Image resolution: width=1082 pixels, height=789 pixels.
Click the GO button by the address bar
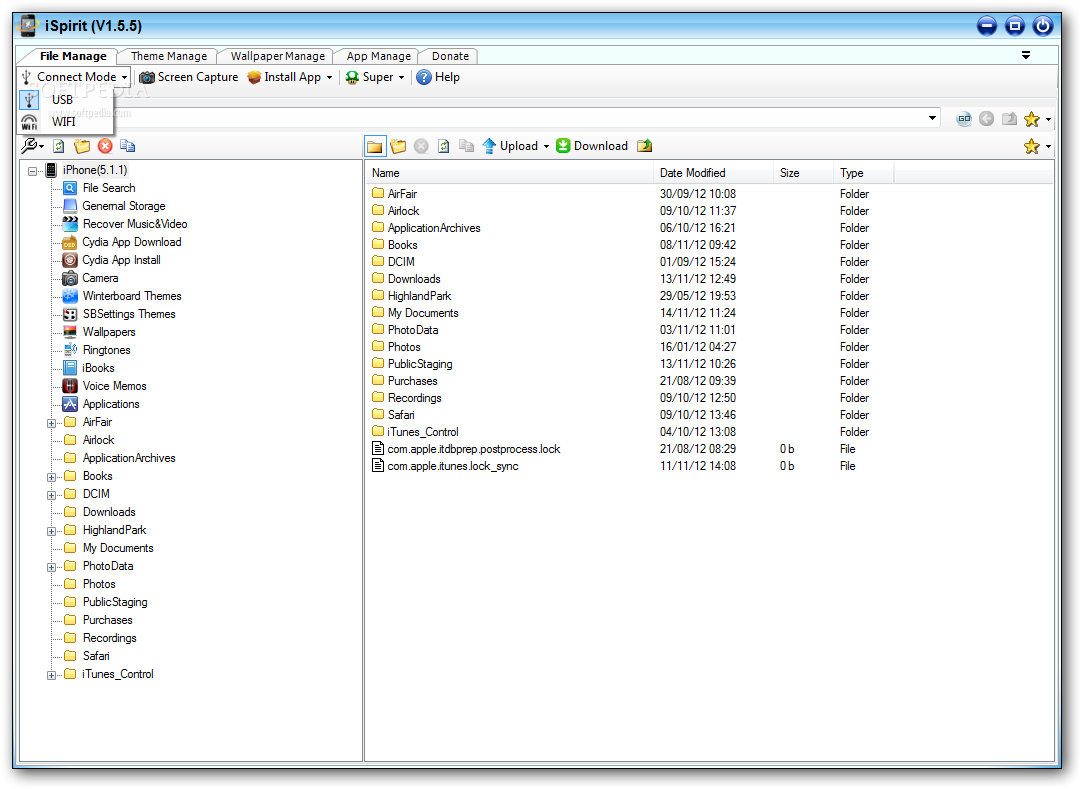pos(964,119)
